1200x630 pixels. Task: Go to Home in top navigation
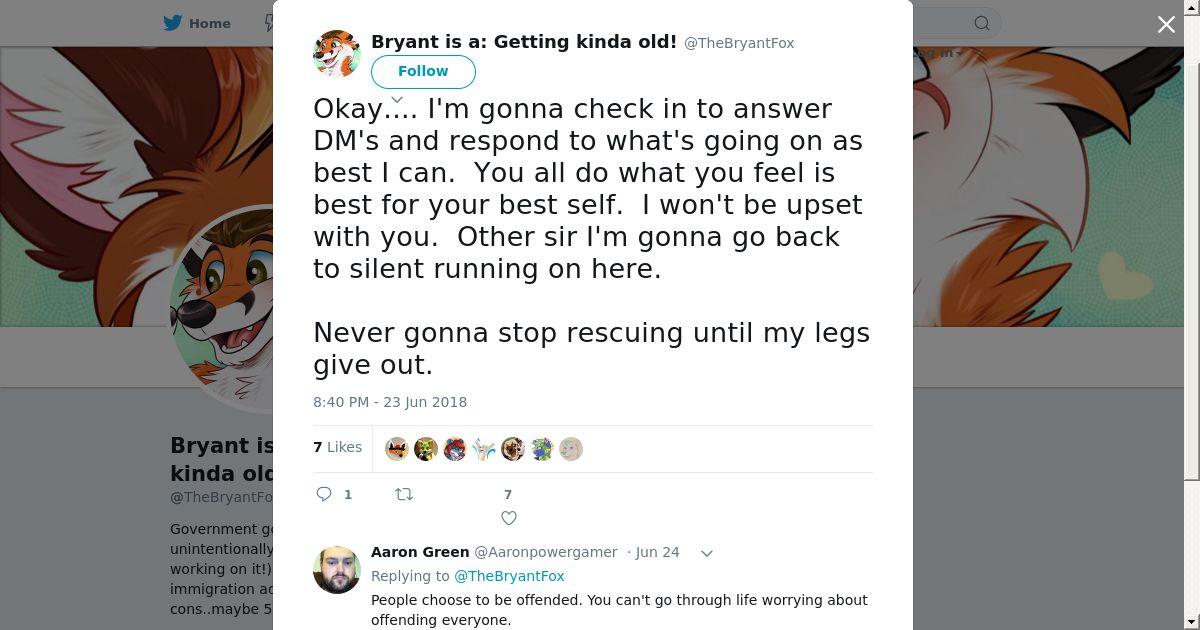tap(198, 23)
